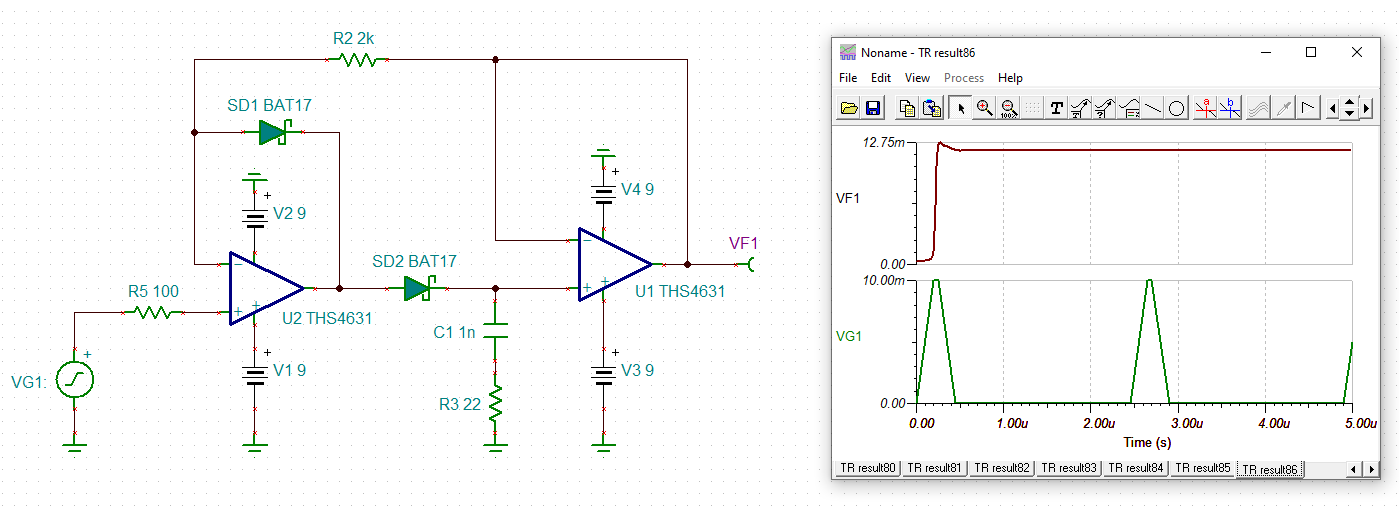
Task: Select the TR result86 tab
Action: (1270, 468)
